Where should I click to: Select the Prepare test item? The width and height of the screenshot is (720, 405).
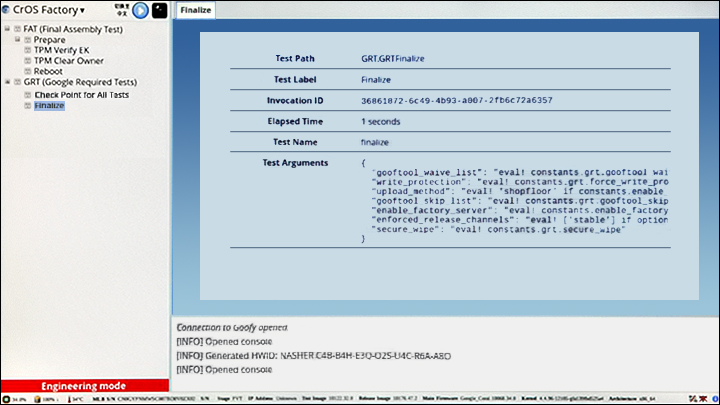click(49, 40)
